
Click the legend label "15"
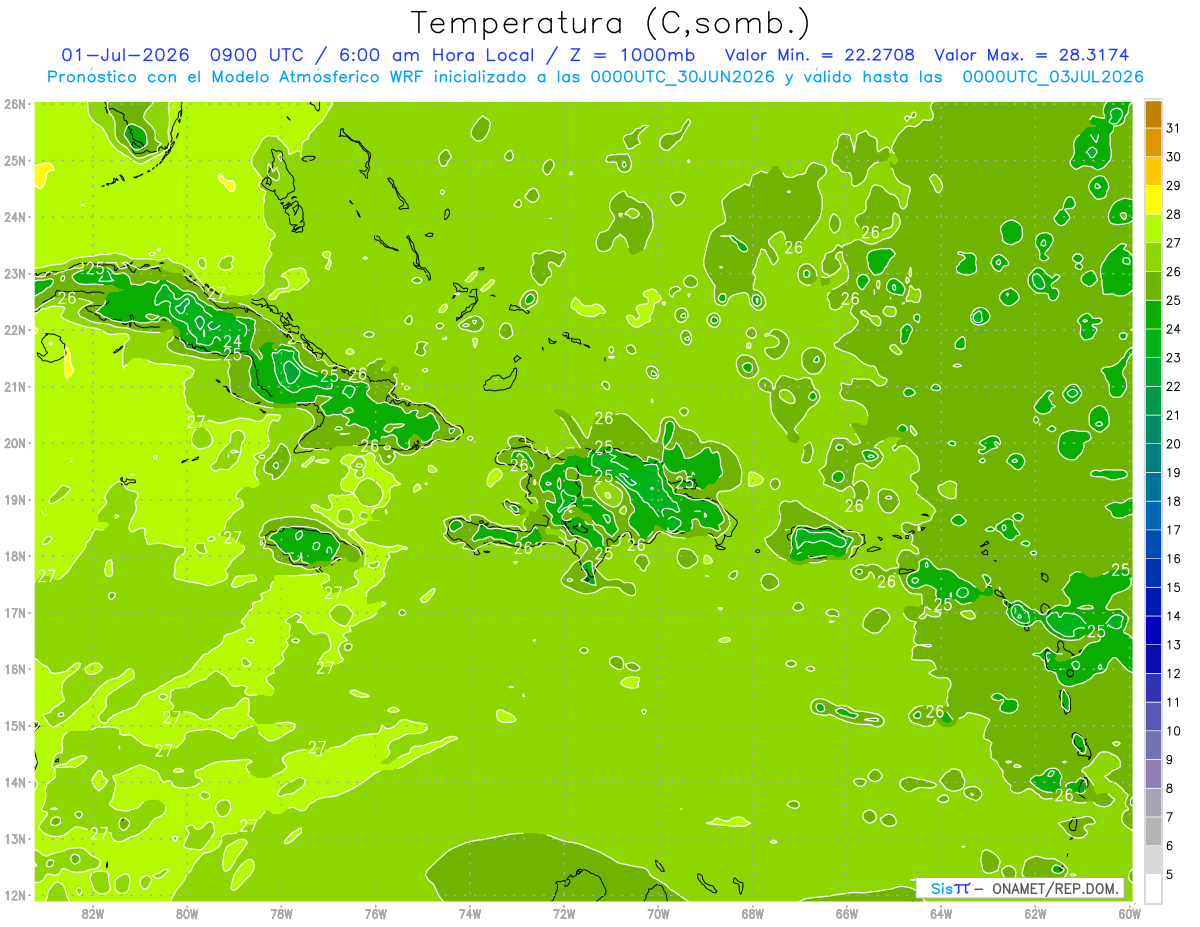point(1174,587)
